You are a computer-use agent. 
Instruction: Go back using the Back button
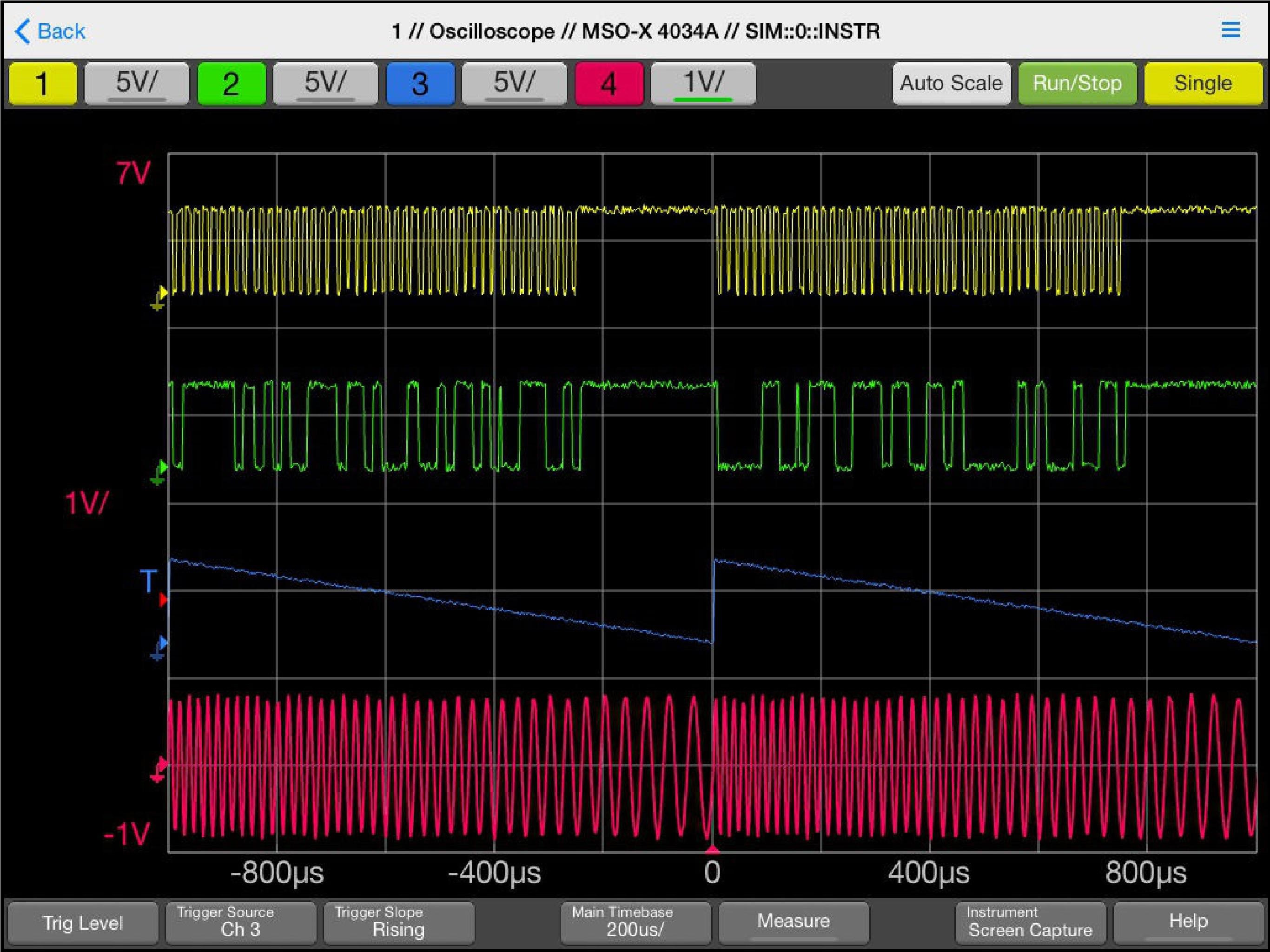point(50,31)
